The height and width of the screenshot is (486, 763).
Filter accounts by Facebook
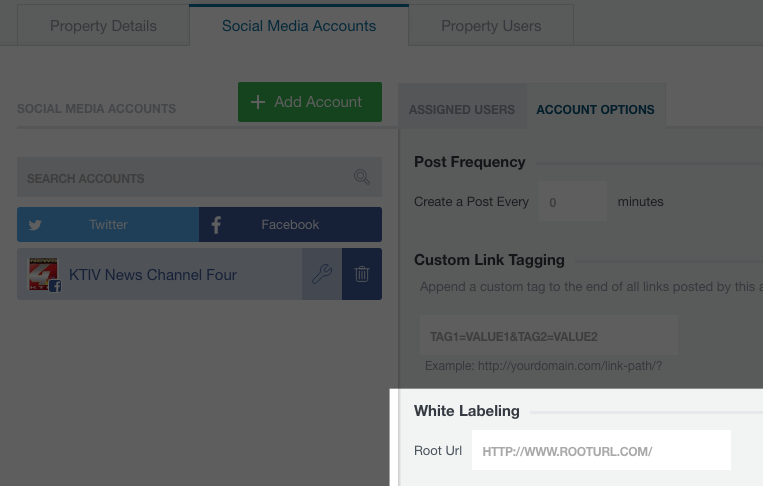coord(291,225)
